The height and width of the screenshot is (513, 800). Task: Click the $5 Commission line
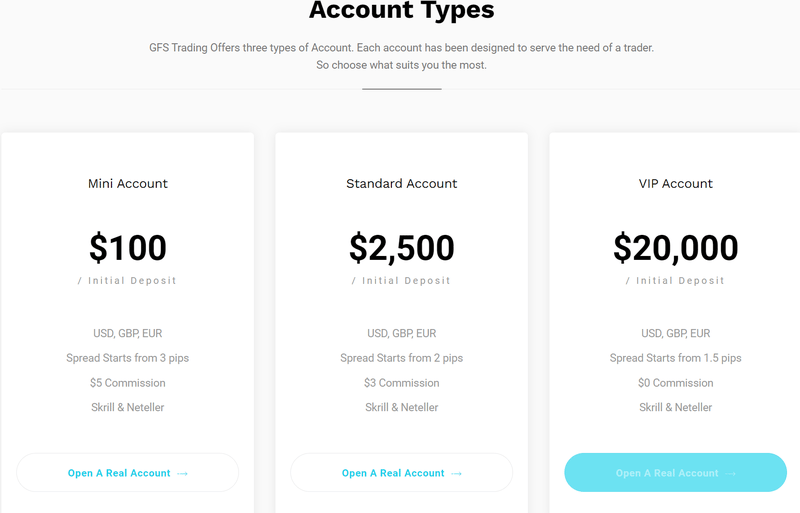128,383
